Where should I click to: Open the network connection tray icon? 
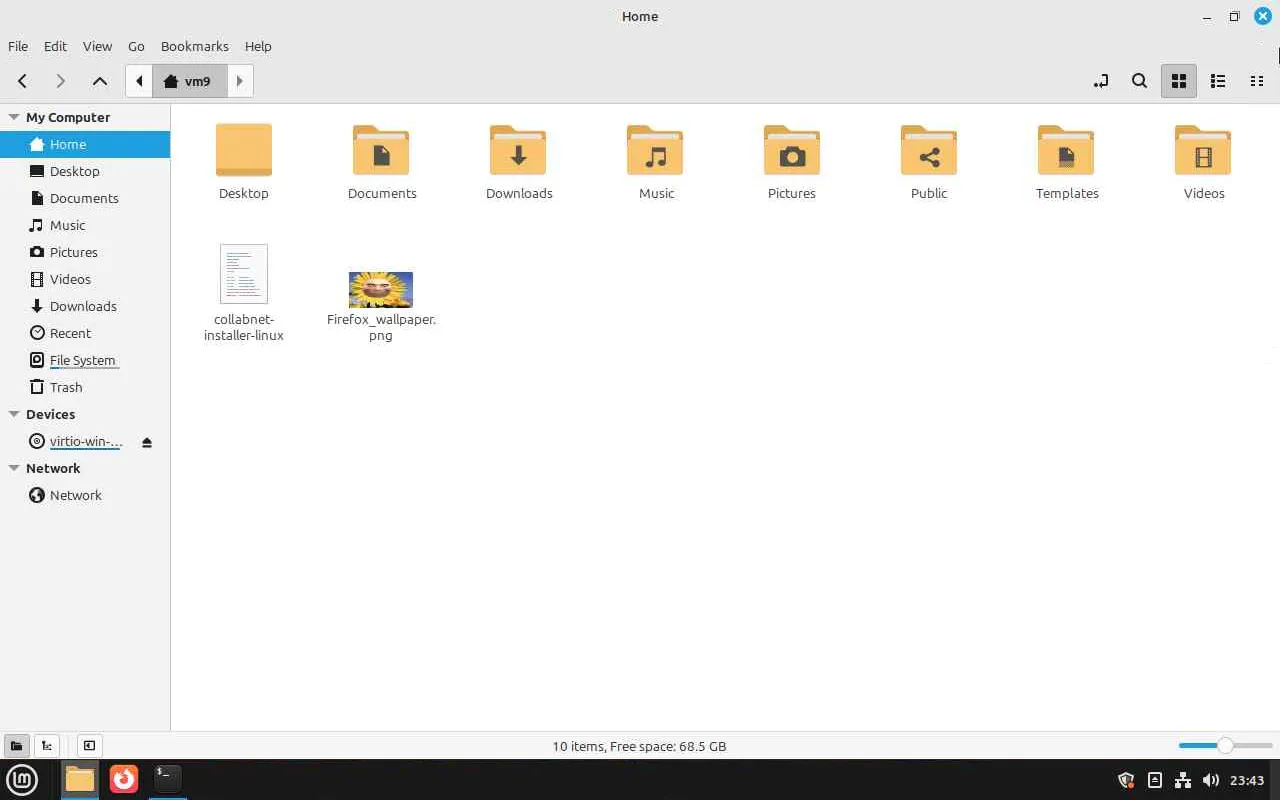1182,780
